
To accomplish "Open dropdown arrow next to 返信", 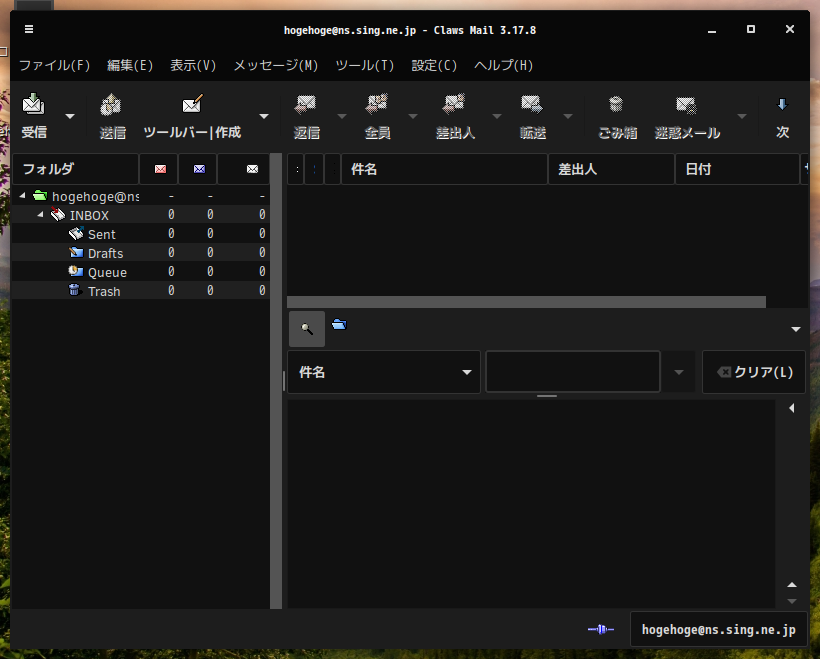I will pos(342,116).
